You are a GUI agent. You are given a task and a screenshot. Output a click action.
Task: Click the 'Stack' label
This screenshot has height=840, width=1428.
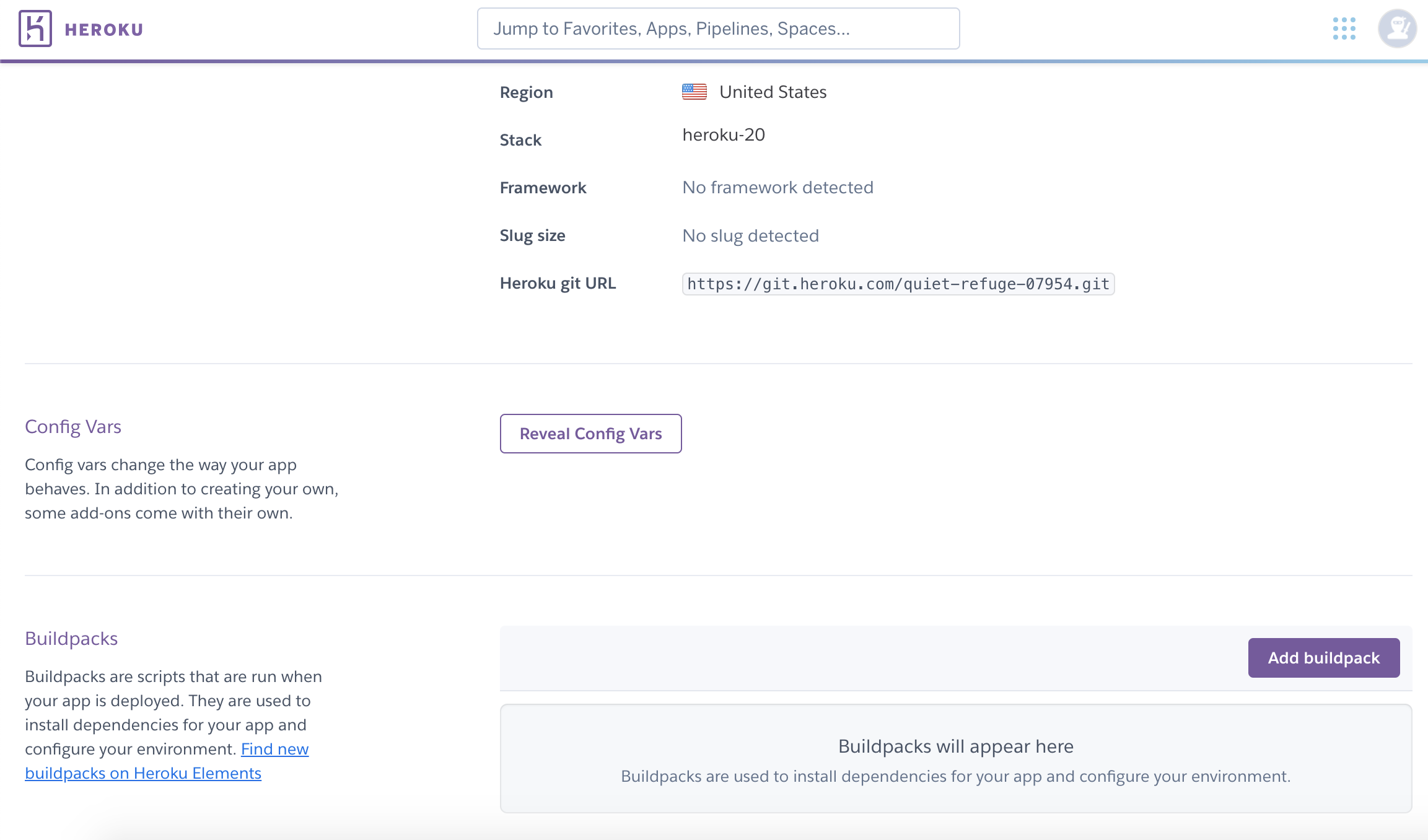click(520, 140)
